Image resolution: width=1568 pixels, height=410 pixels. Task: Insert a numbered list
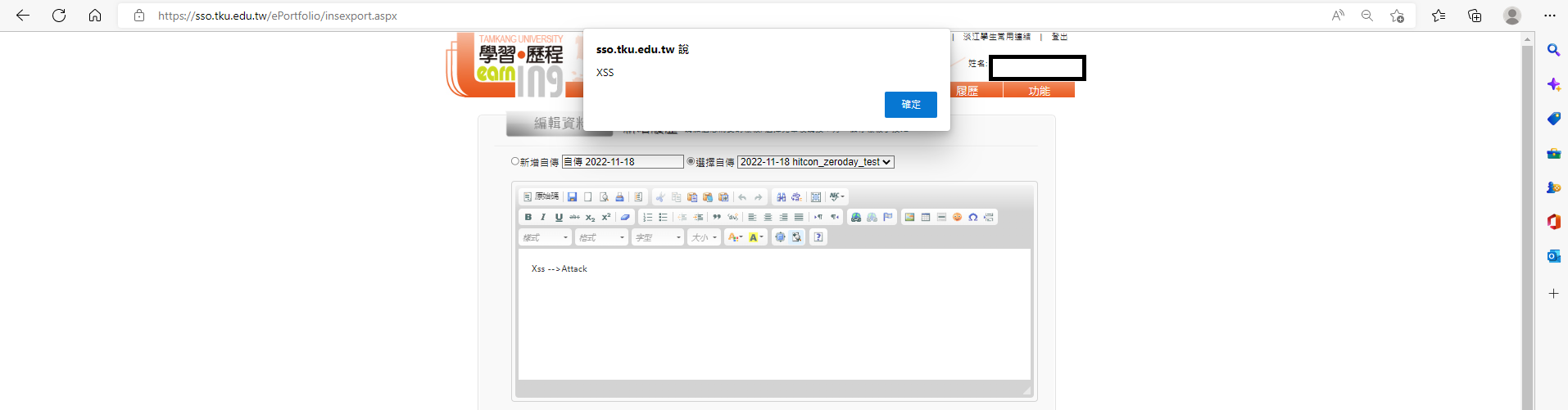coord(648,217)
